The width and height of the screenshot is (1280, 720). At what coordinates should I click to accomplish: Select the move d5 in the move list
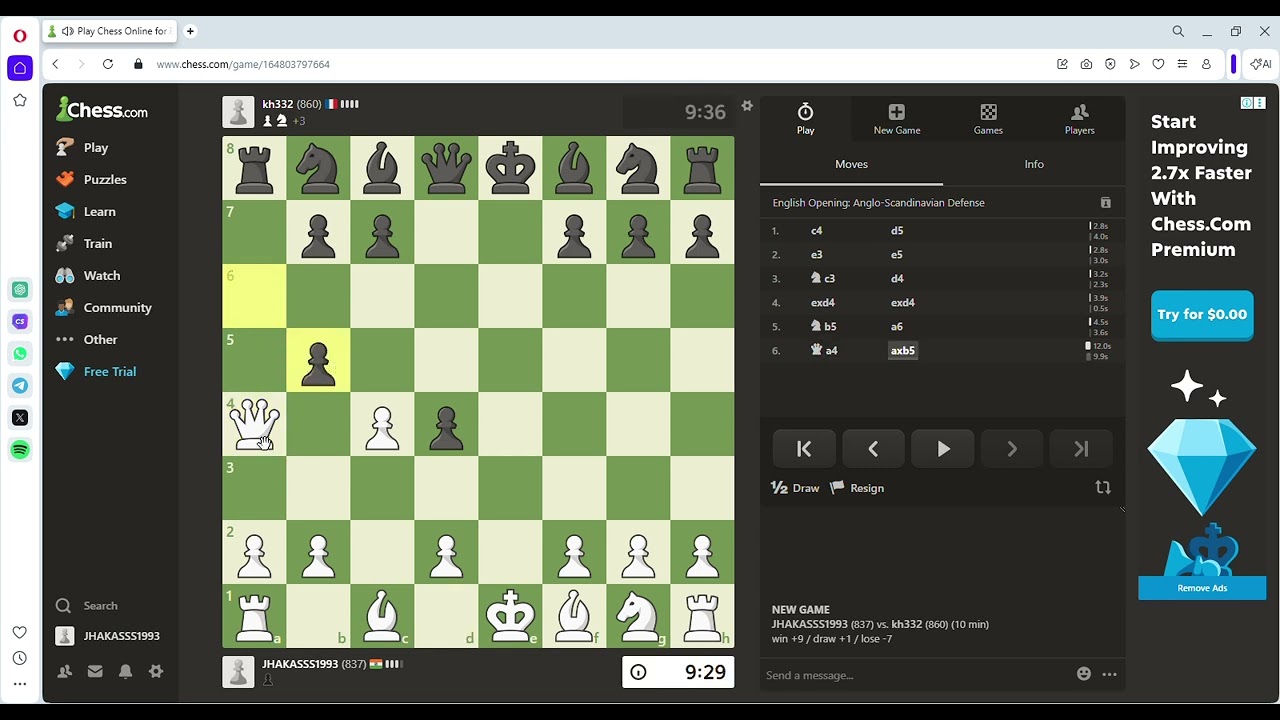897,230
